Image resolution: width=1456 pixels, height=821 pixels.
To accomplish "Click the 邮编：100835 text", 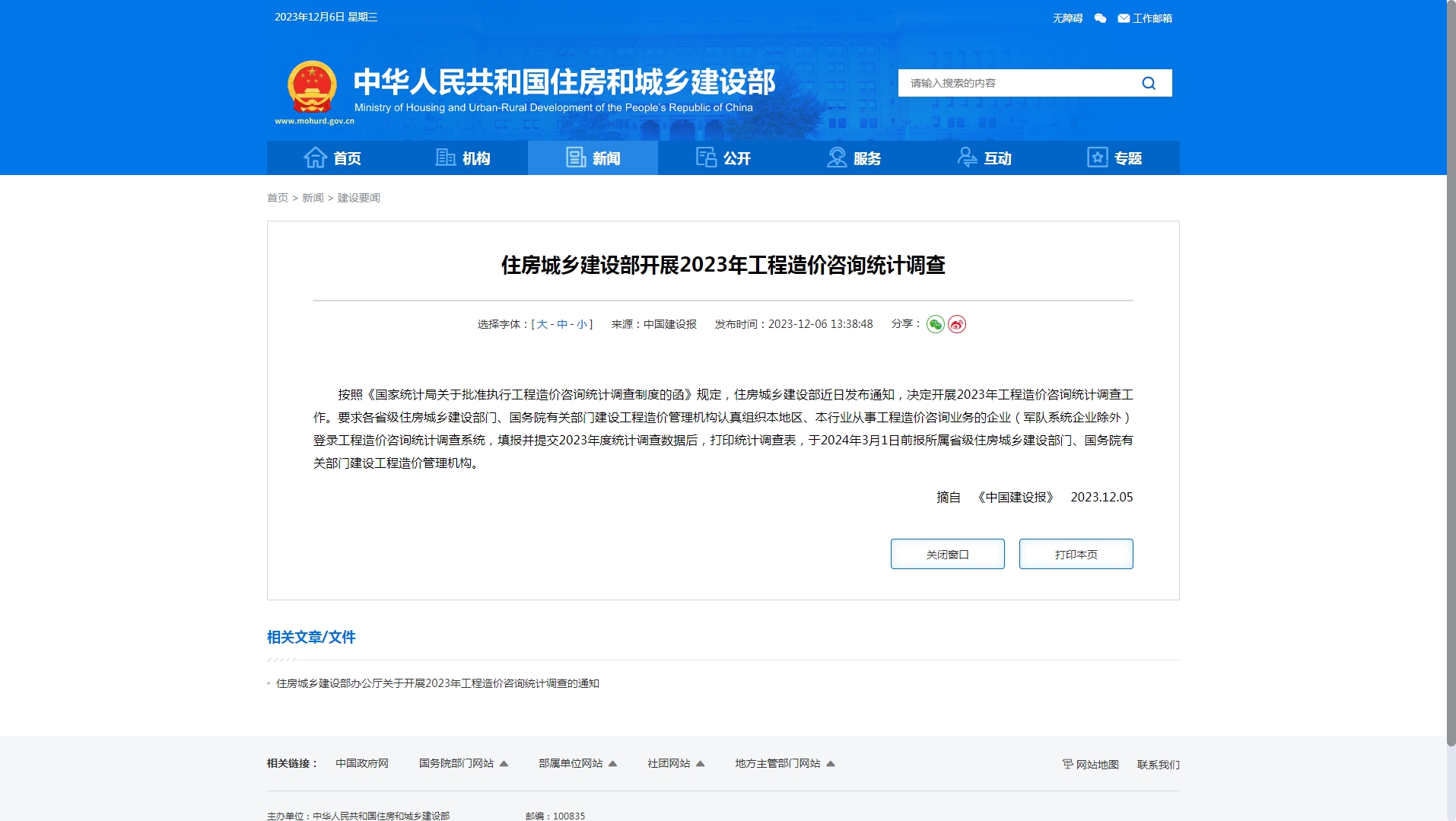I will click(x=555, y=816).
